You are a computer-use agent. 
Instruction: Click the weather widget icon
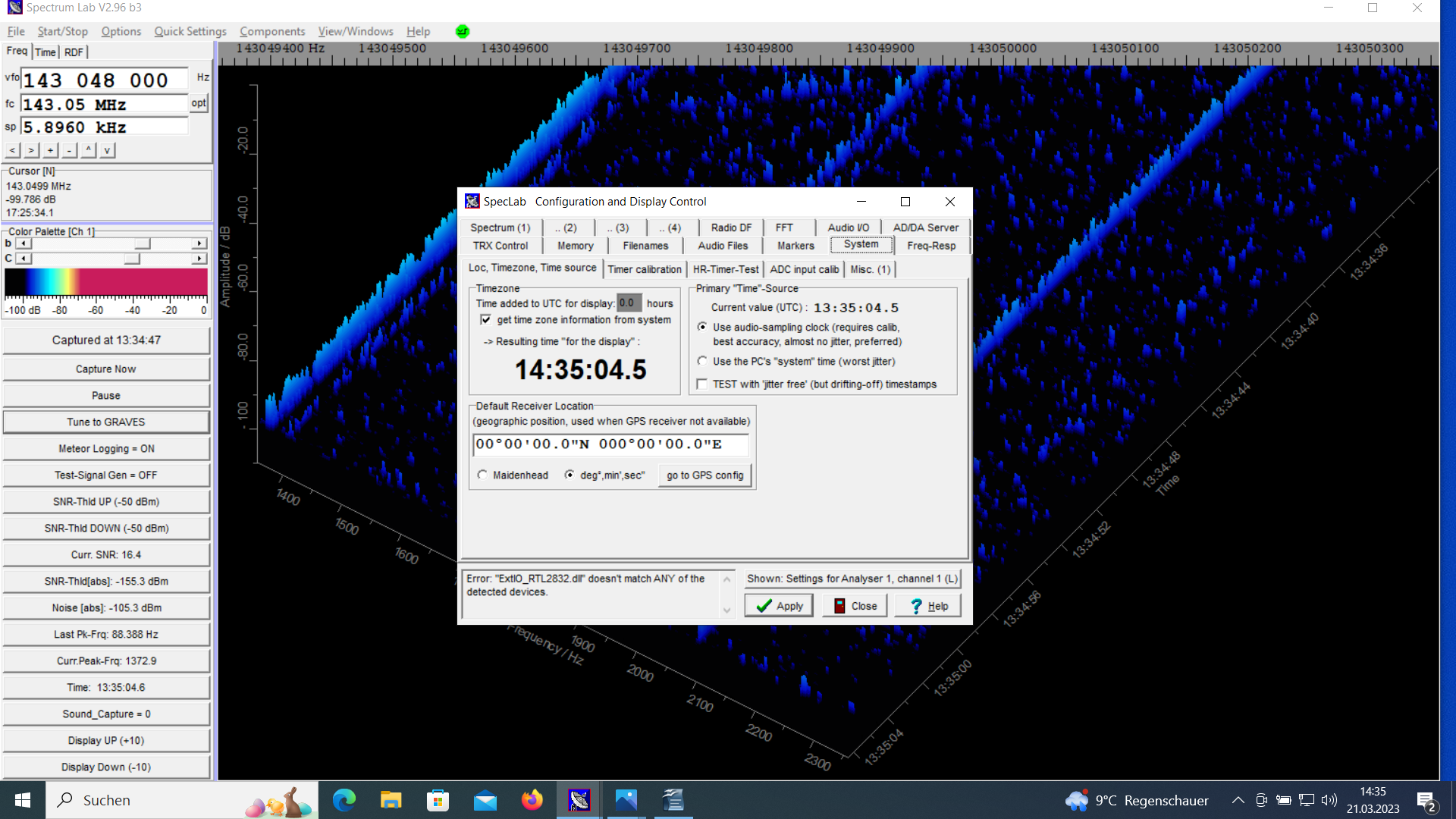point(1077,800)
